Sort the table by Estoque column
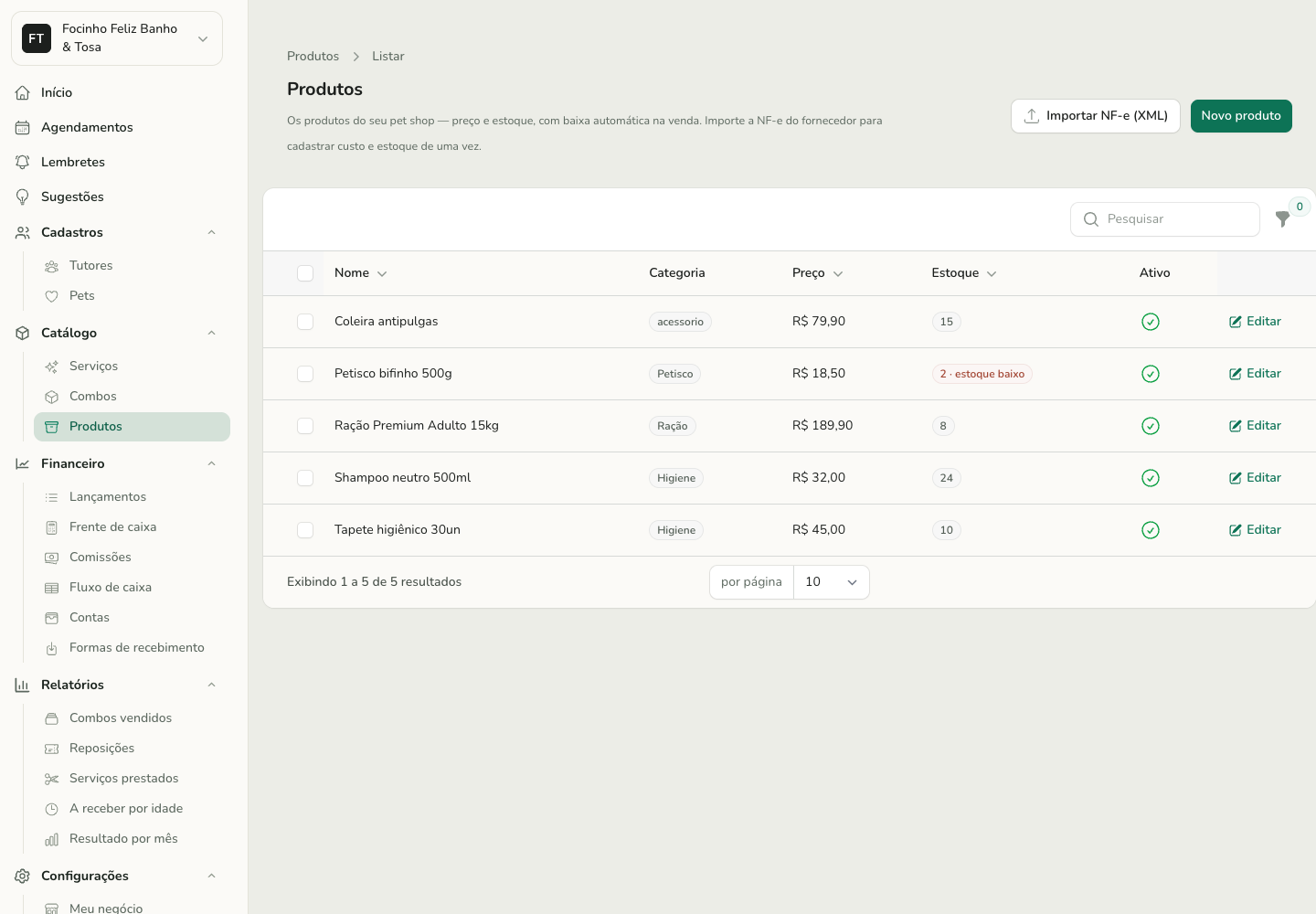1316x914 pixels. click(964, 273)
